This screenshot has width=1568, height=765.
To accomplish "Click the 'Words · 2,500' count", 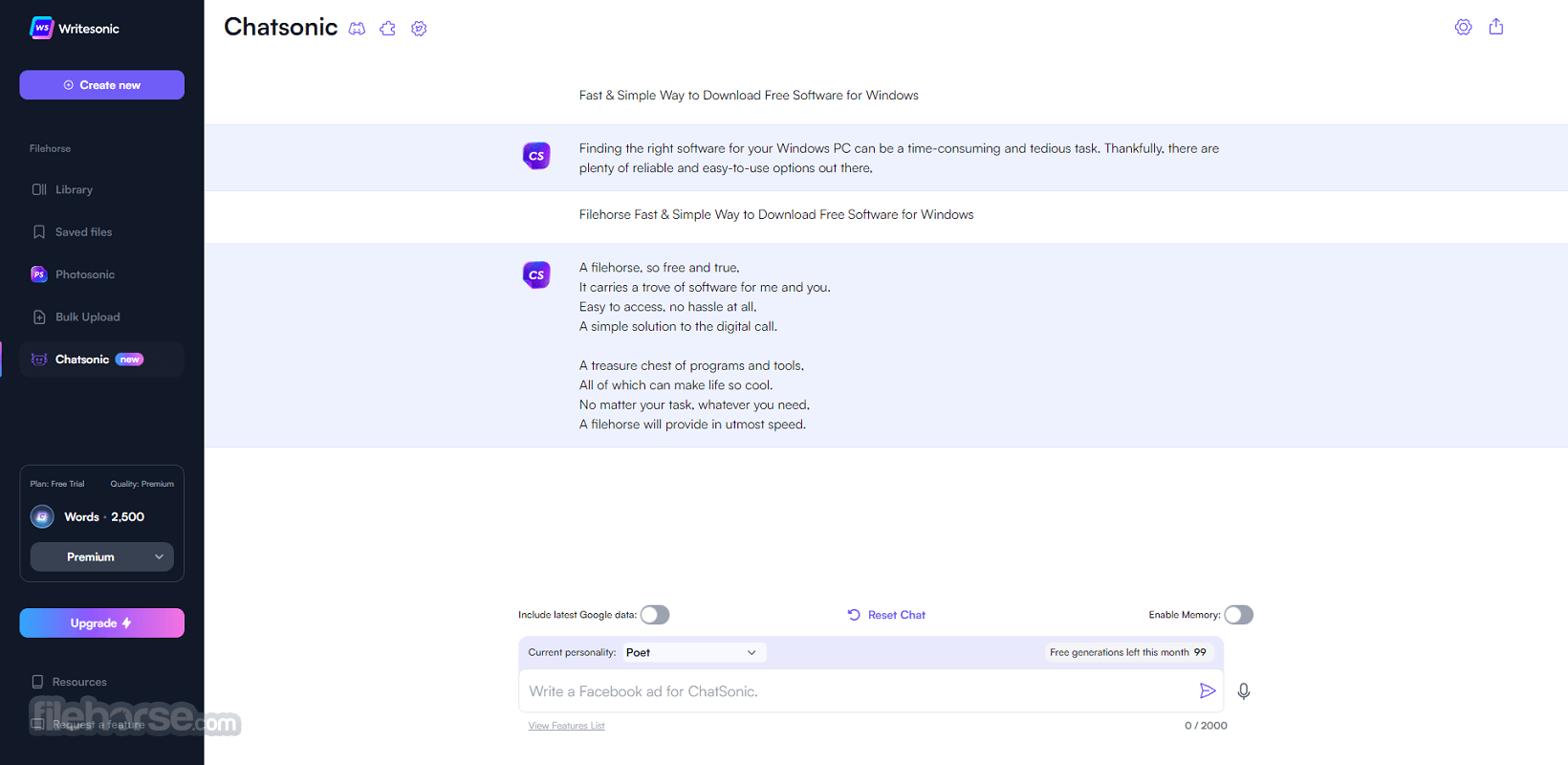I will point(104,517).
